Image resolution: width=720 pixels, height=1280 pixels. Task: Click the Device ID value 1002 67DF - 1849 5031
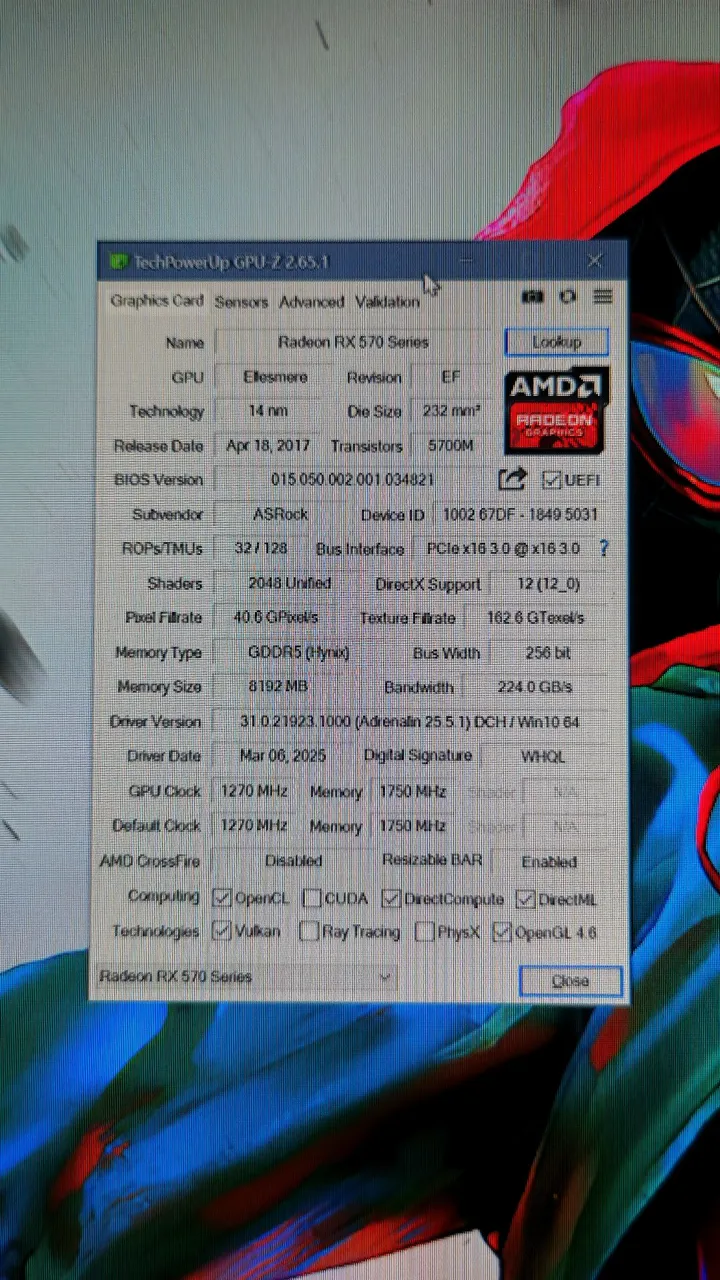pyautogui.click(x=519, y=515)
